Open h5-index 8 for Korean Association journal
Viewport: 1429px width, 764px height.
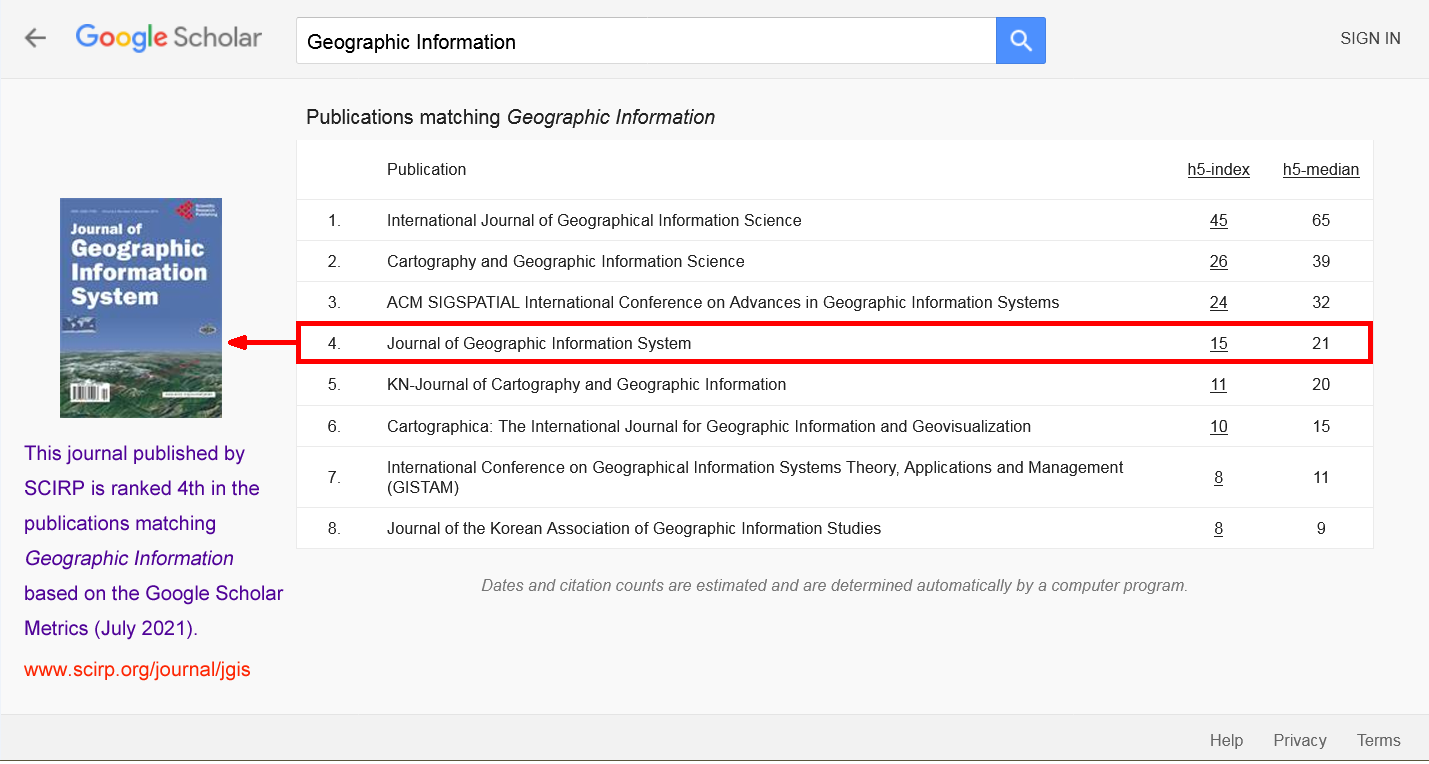(1218, 528)
